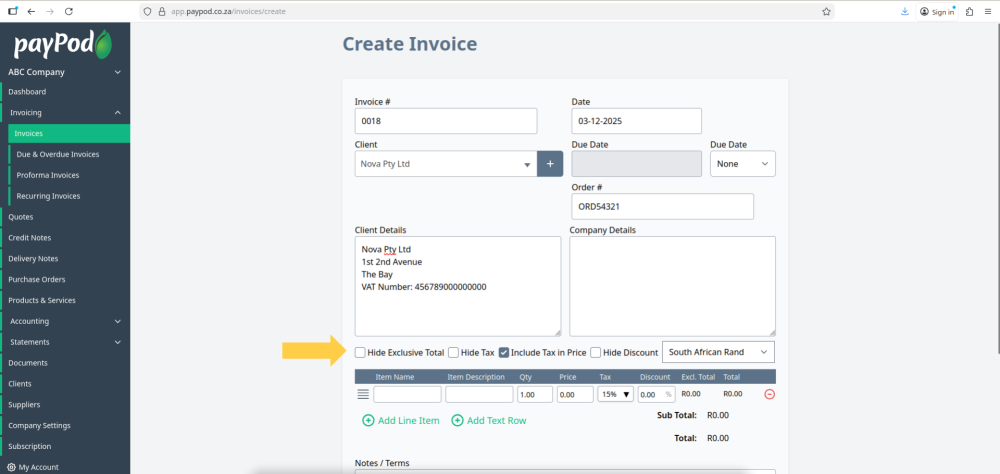Image resolution: width=1000 pixels, height=474 pixels.
Task: Click the Date field 03-12-2025
Action: click(x=636, y=121)
